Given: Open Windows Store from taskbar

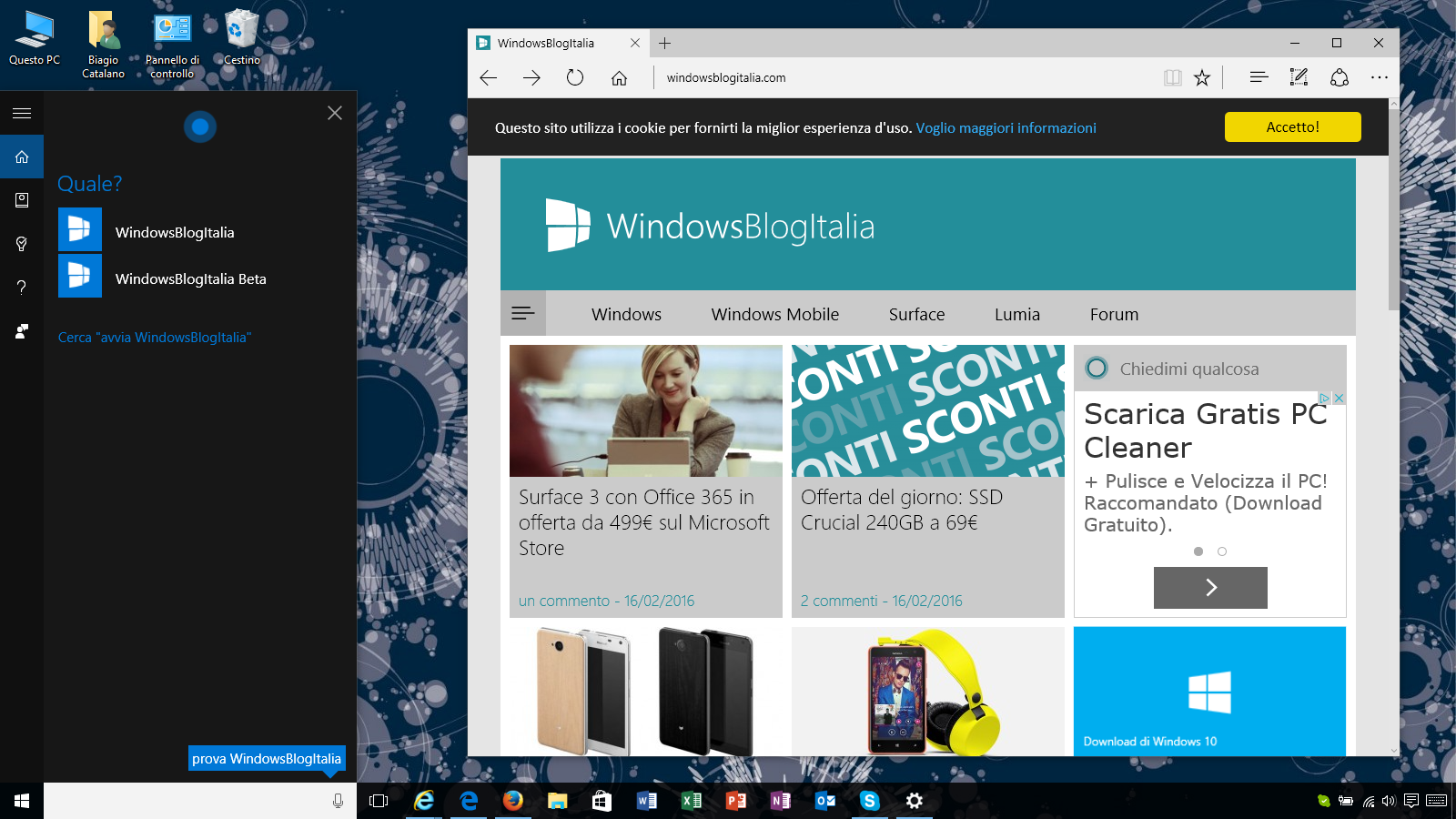Looking at the screenshot, I should click(602, 801).
